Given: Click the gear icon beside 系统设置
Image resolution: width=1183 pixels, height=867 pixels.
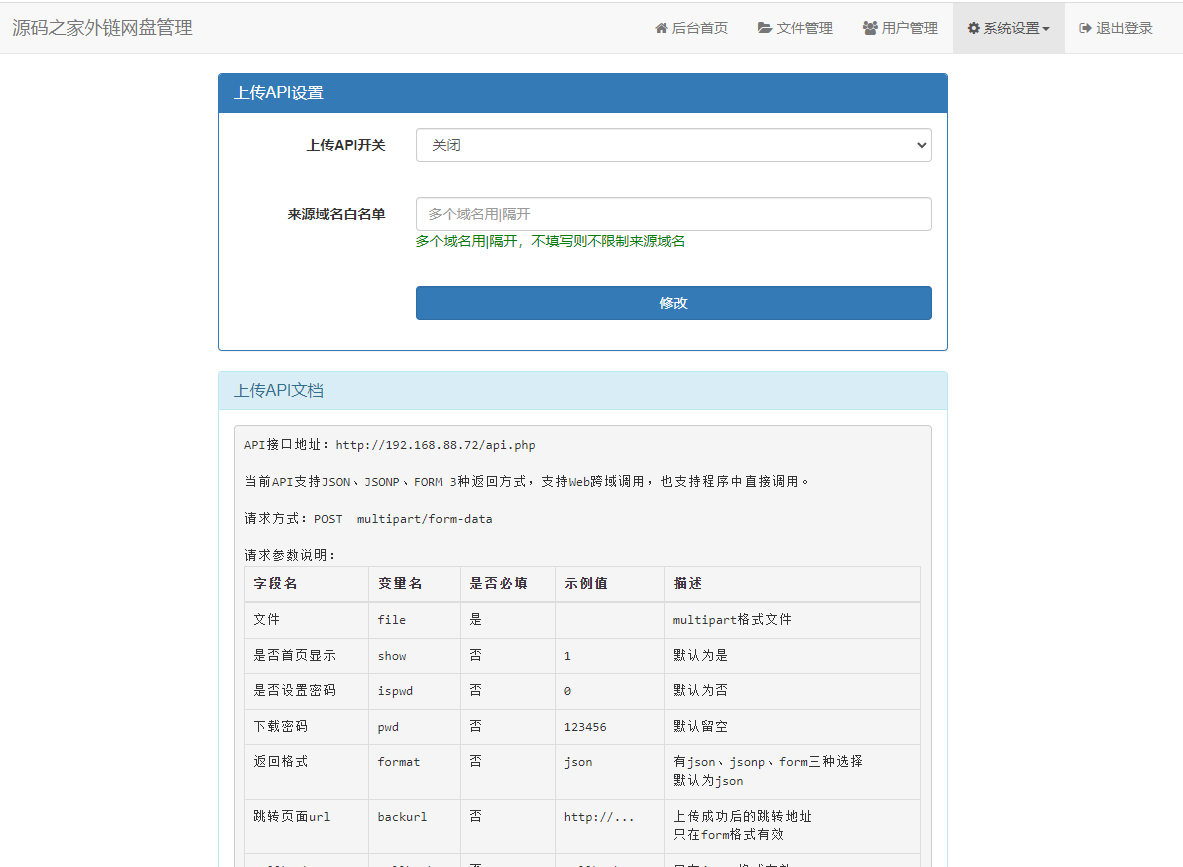Looking at the screenshot, I should 974,28.
